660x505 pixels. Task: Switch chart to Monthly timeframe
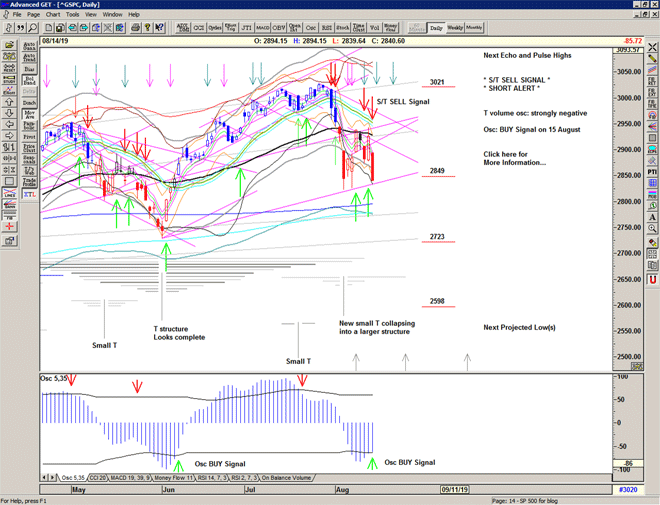click(x=474, y=27)
